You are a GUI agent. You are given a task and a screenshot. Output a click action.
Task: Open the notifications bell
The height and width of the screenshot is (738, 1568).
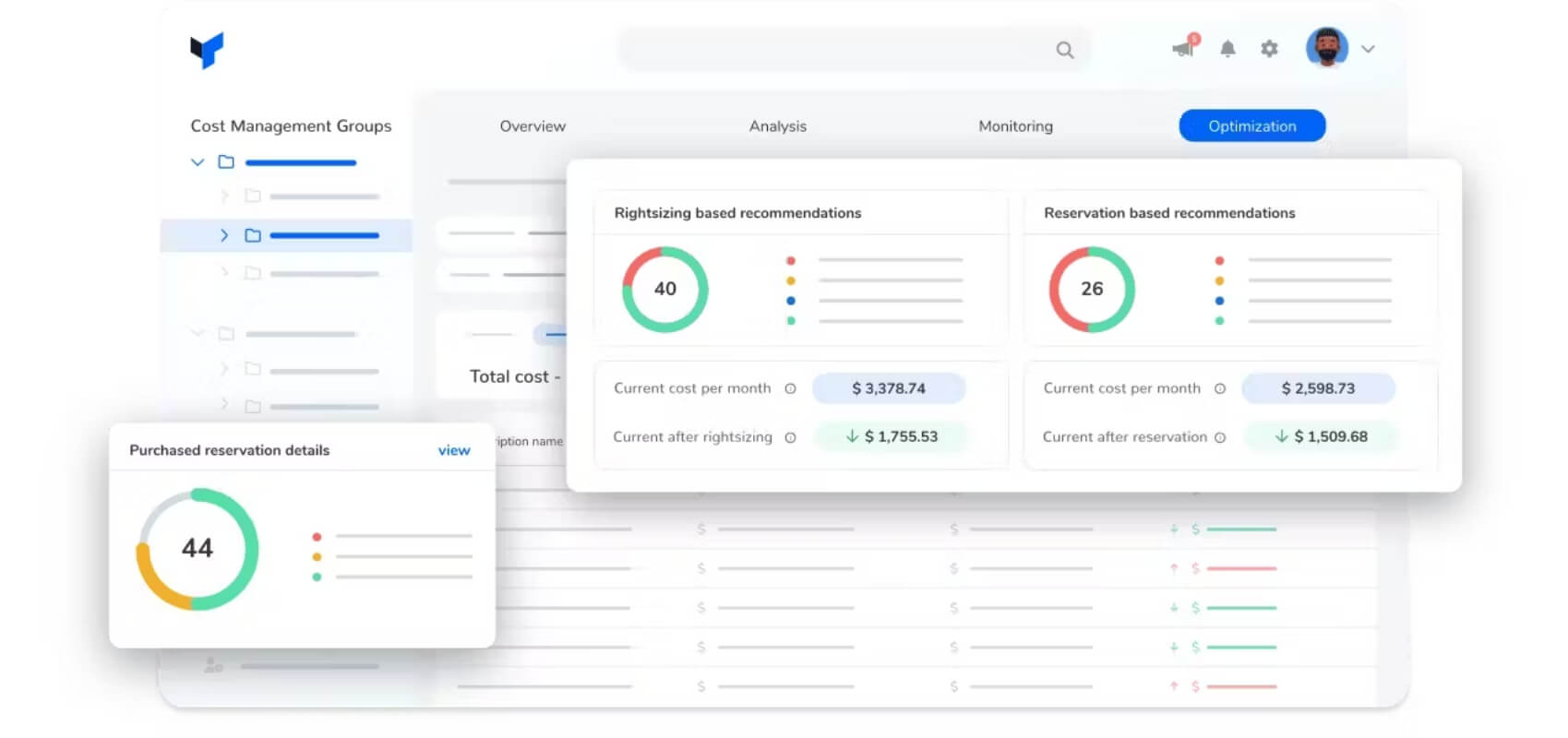tap(1227, 49)
